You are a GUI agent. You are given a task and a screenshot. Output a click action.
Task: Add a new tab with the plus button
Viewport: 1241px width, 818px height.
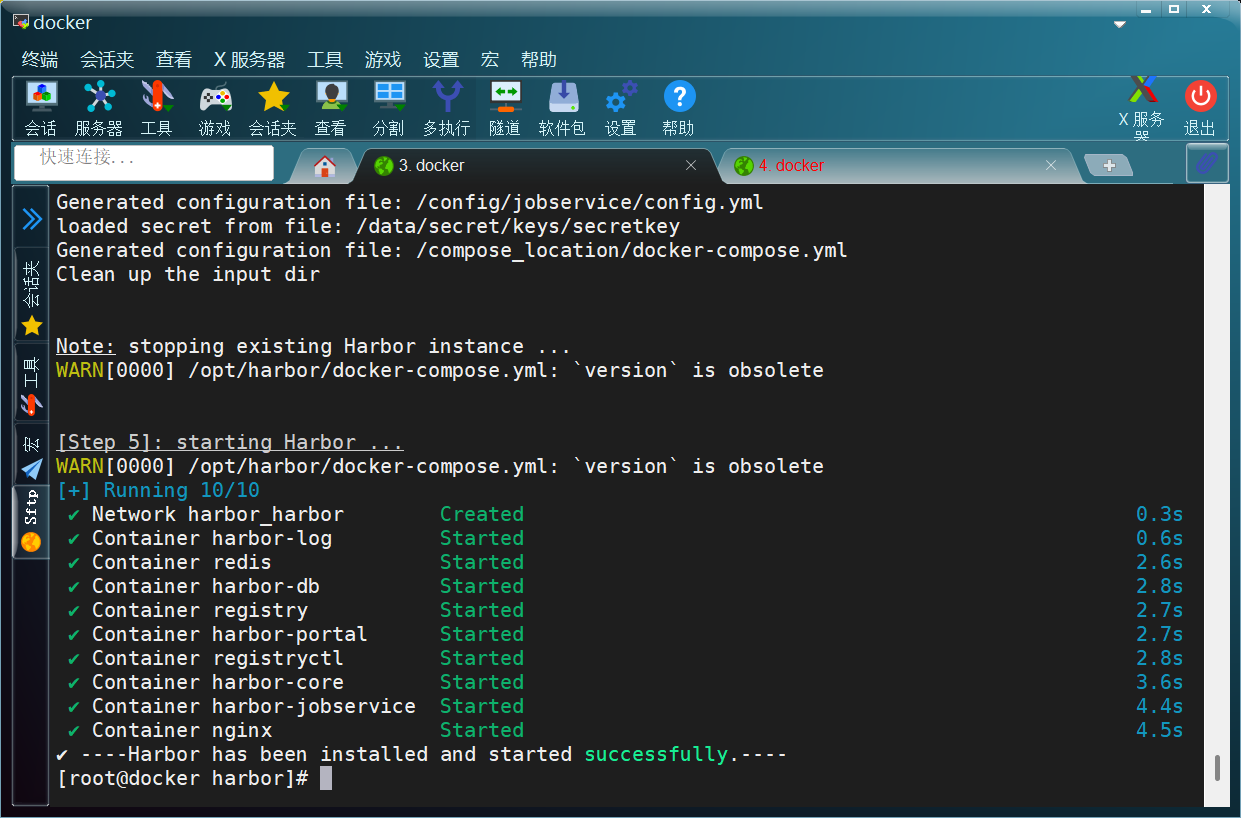point(1108,165)
